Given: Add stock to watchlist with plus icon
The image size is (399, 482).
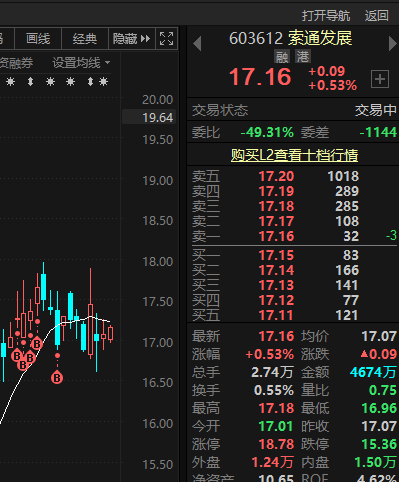Looking at the screenshot, I should click(380, 79).
